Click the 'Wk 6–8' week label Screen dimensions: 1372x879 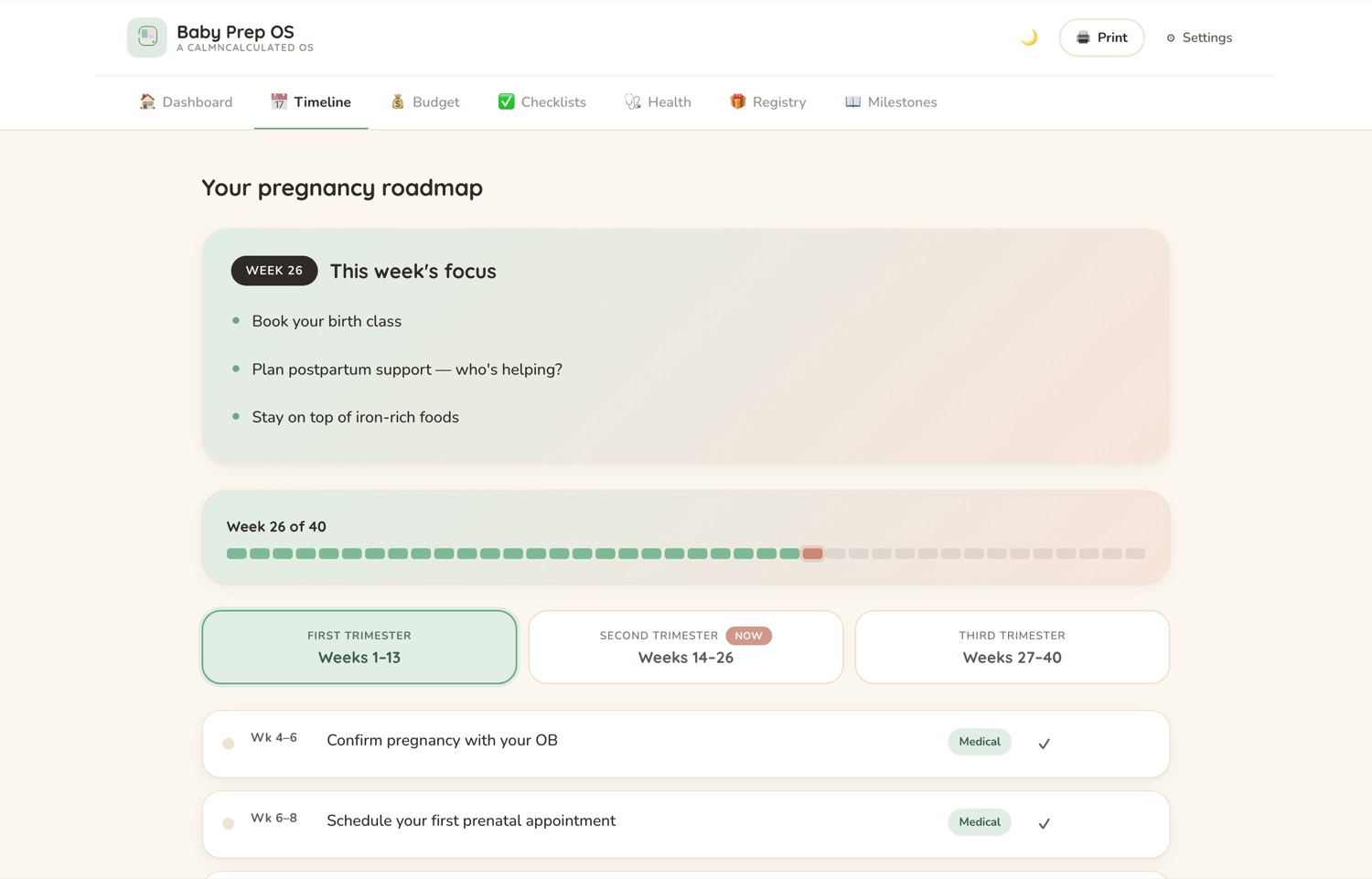tap(273, 819)
